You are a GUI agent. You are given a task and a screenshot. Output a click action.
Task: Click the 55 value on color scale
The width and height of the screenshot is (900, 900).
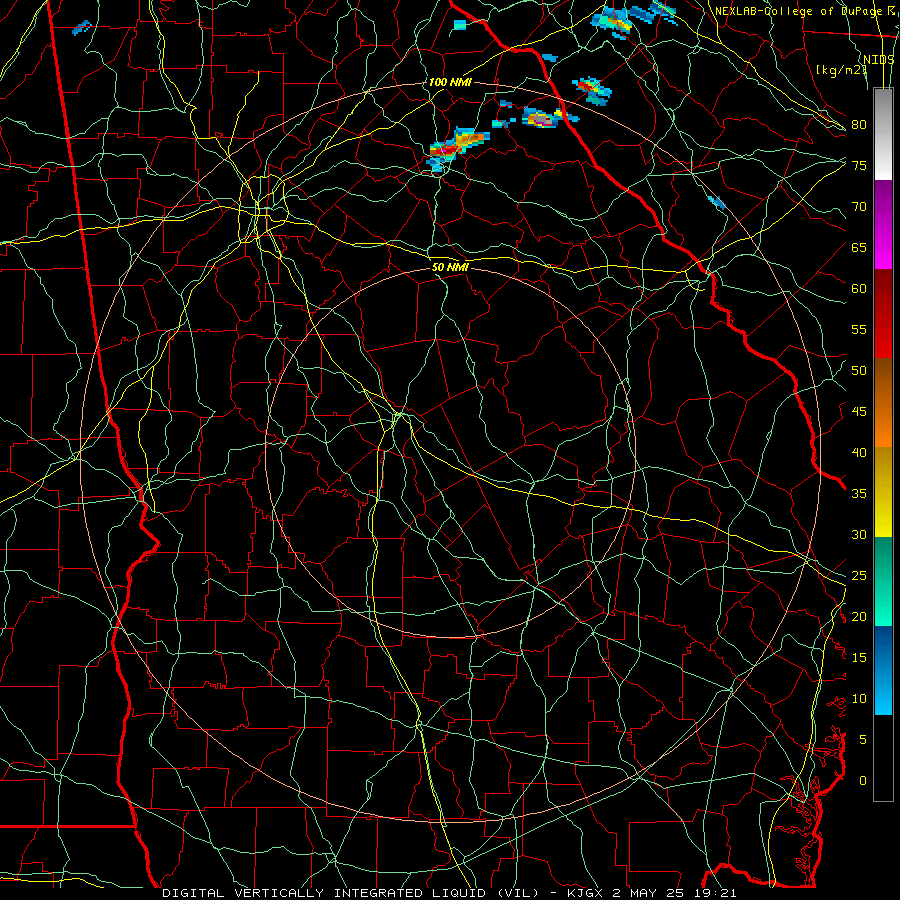click(859, 329)
